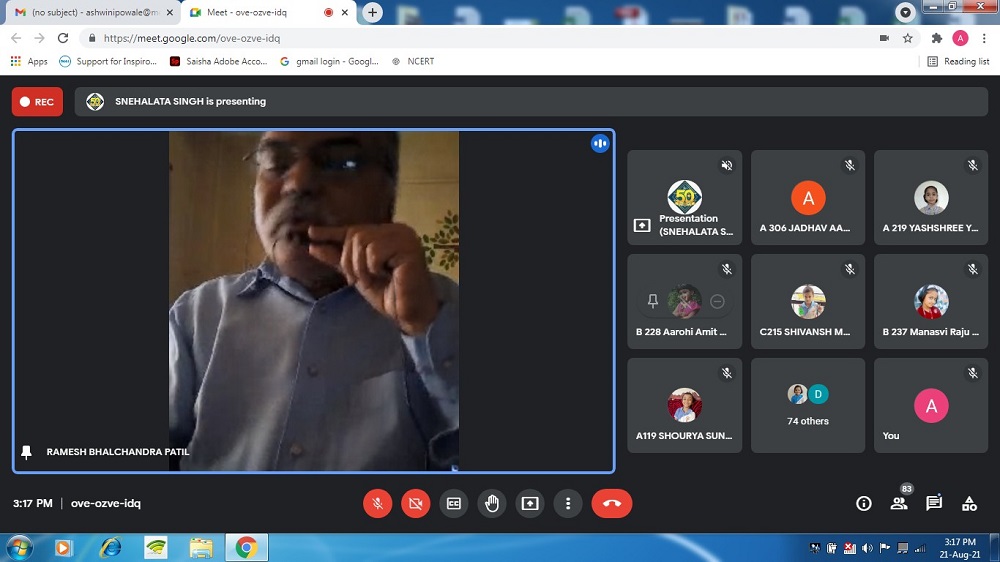Show the participants list (83)
The height and width of the screenshot is (562, 1000).
coord(899,503)
